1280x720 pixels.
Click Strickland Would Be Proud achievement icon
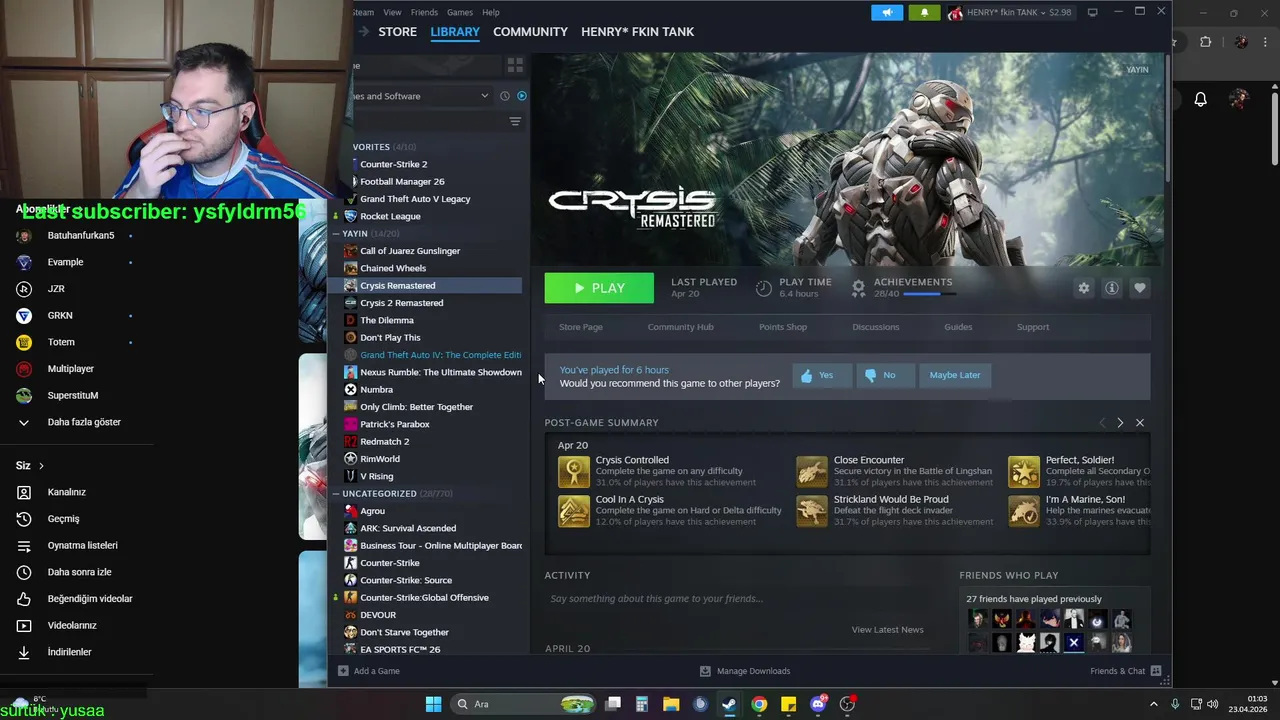(x=812, y=511)
